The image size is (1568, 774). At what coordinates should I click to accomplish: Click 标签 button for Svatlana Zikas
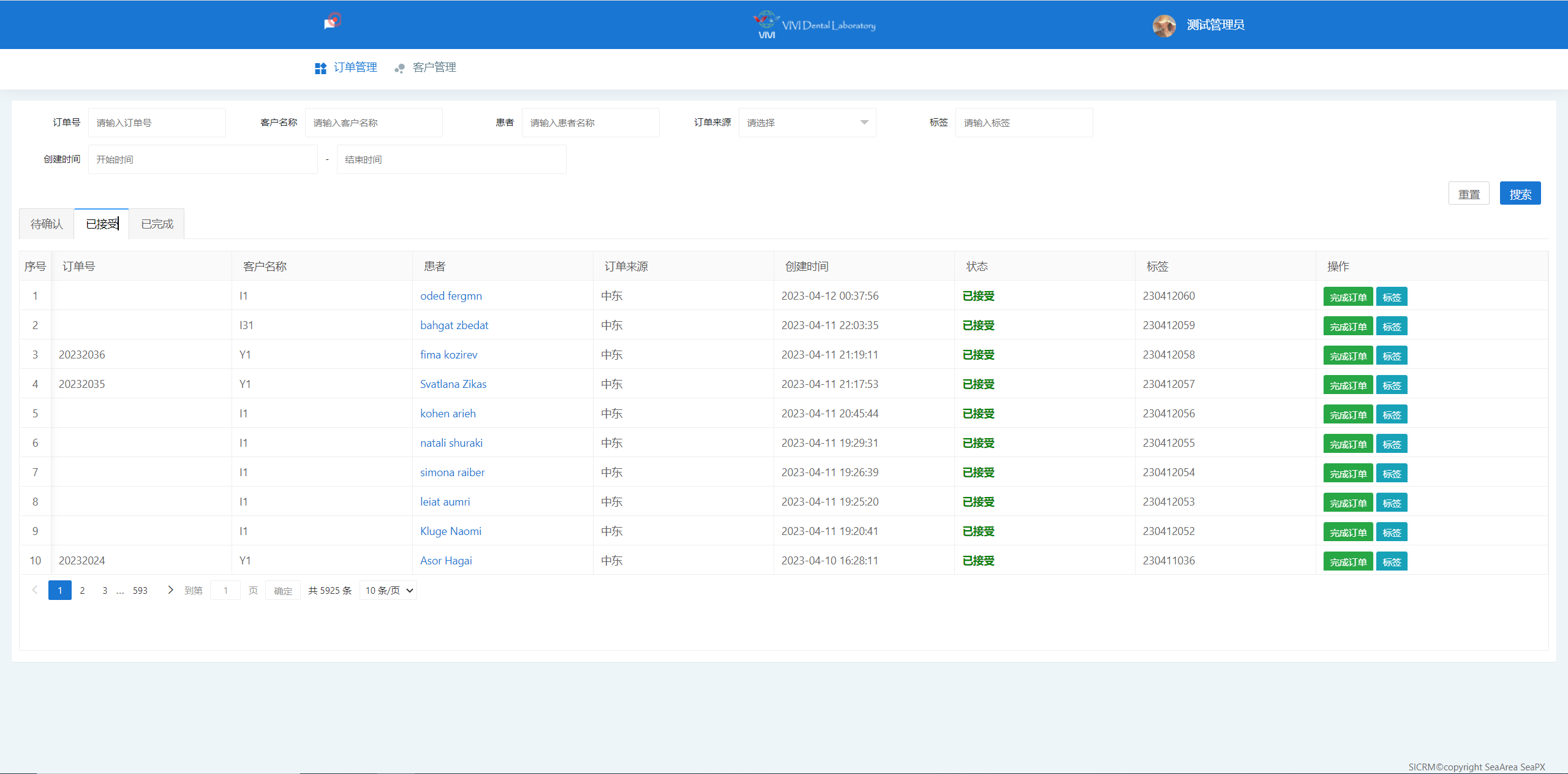pos(1392,385)
